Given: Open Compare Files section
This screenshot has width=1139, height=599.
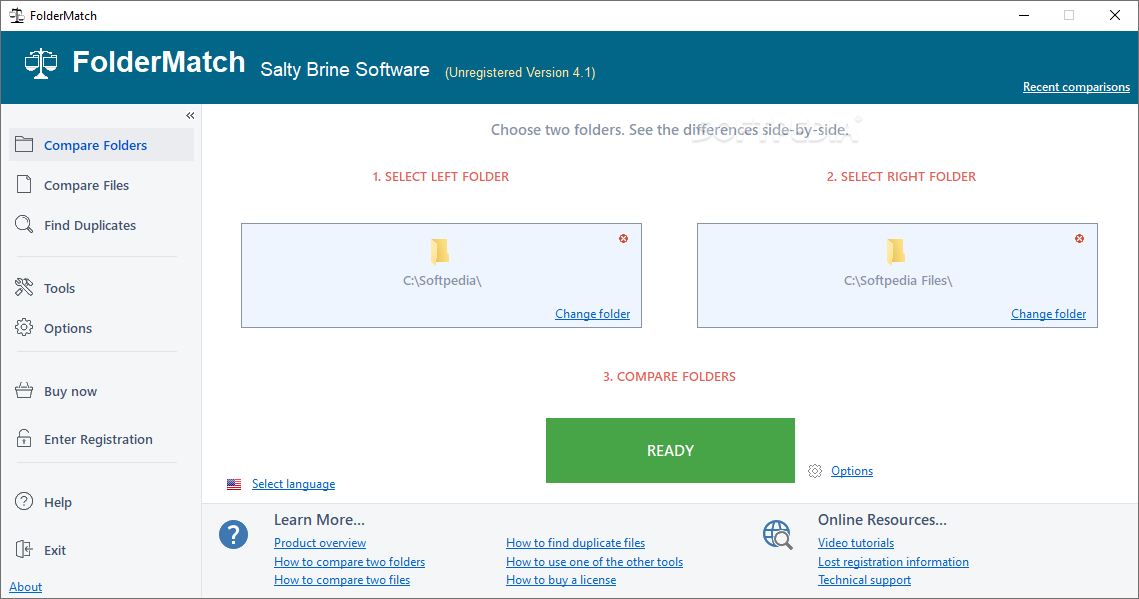Looking at the screenshot, I should (x=86, y=185).
